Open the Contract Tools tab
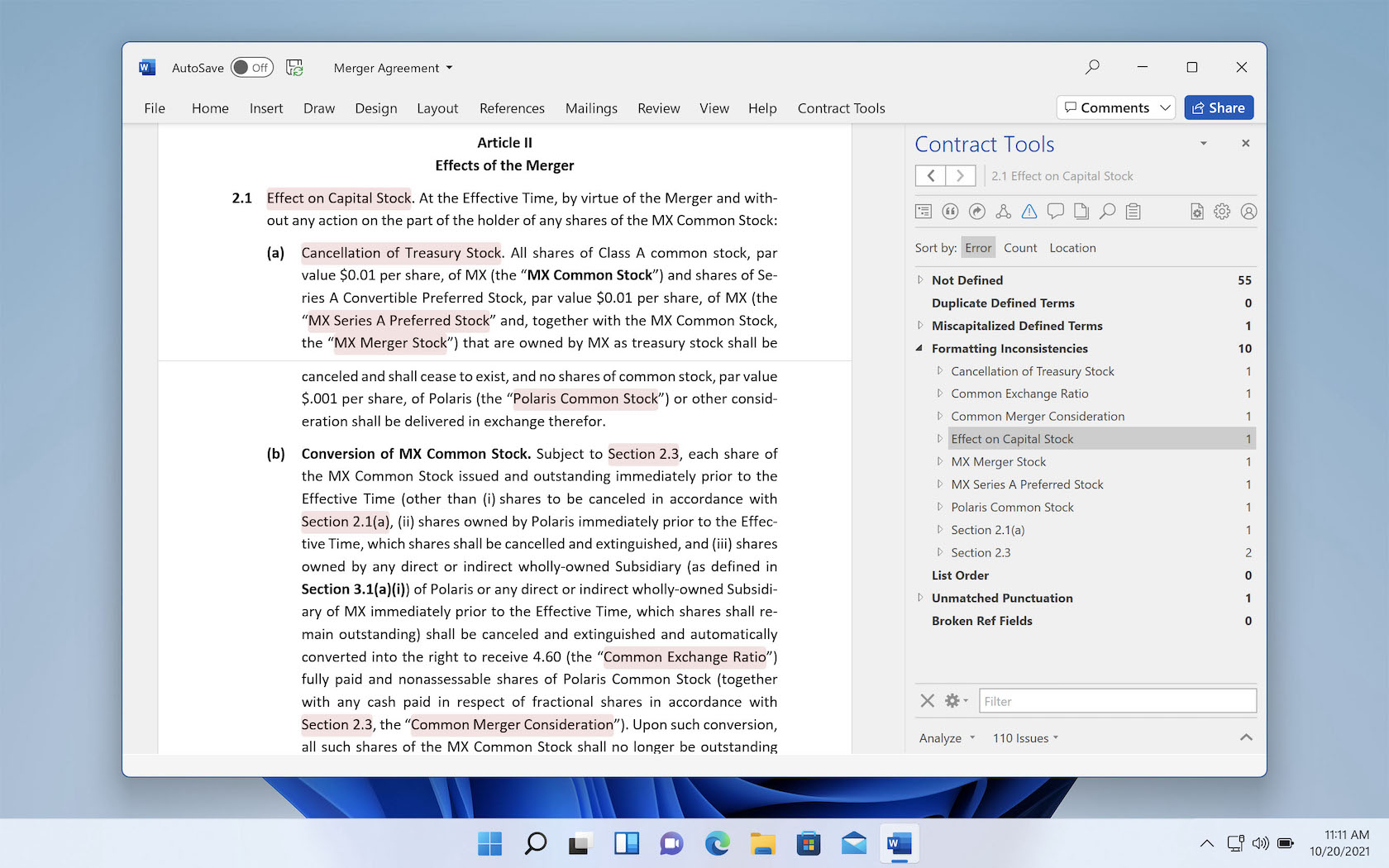Viewport: 1389px width, 868px height. pos(841,108)
